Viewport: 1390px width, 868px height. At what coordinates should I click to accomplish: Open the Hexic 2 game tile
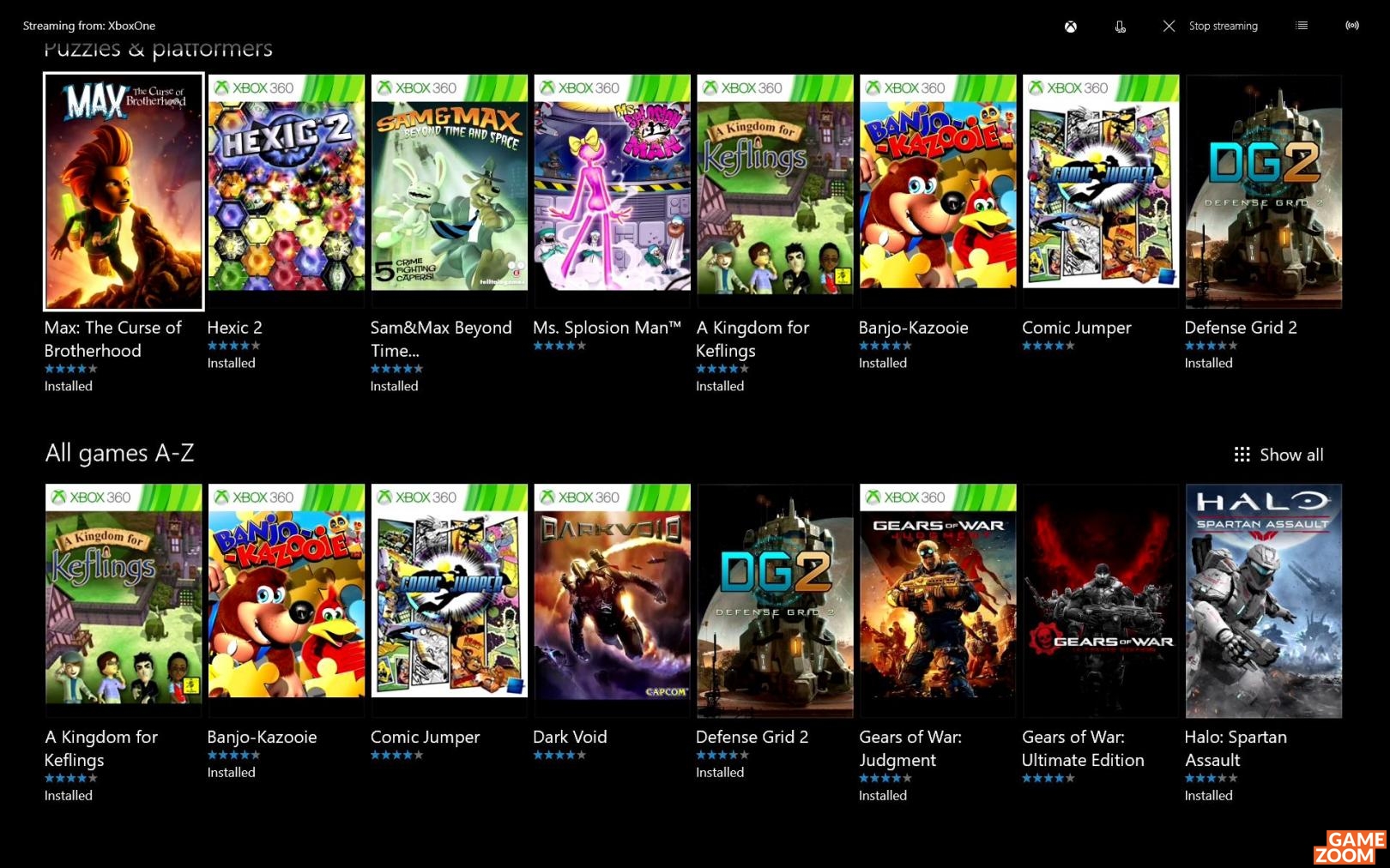287,191
